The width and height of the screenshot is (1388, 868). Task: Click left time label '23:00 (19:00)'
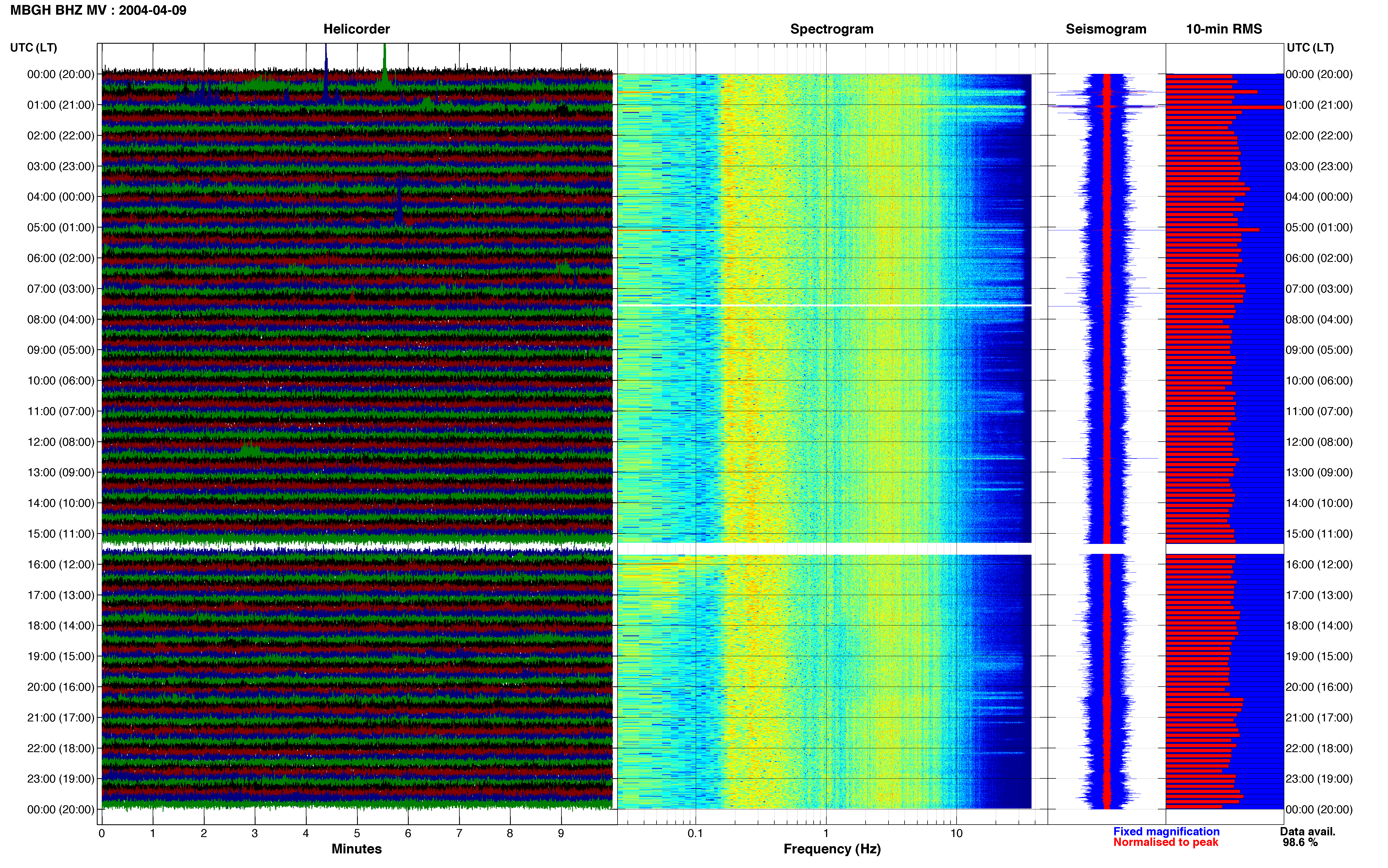[61, 779]
